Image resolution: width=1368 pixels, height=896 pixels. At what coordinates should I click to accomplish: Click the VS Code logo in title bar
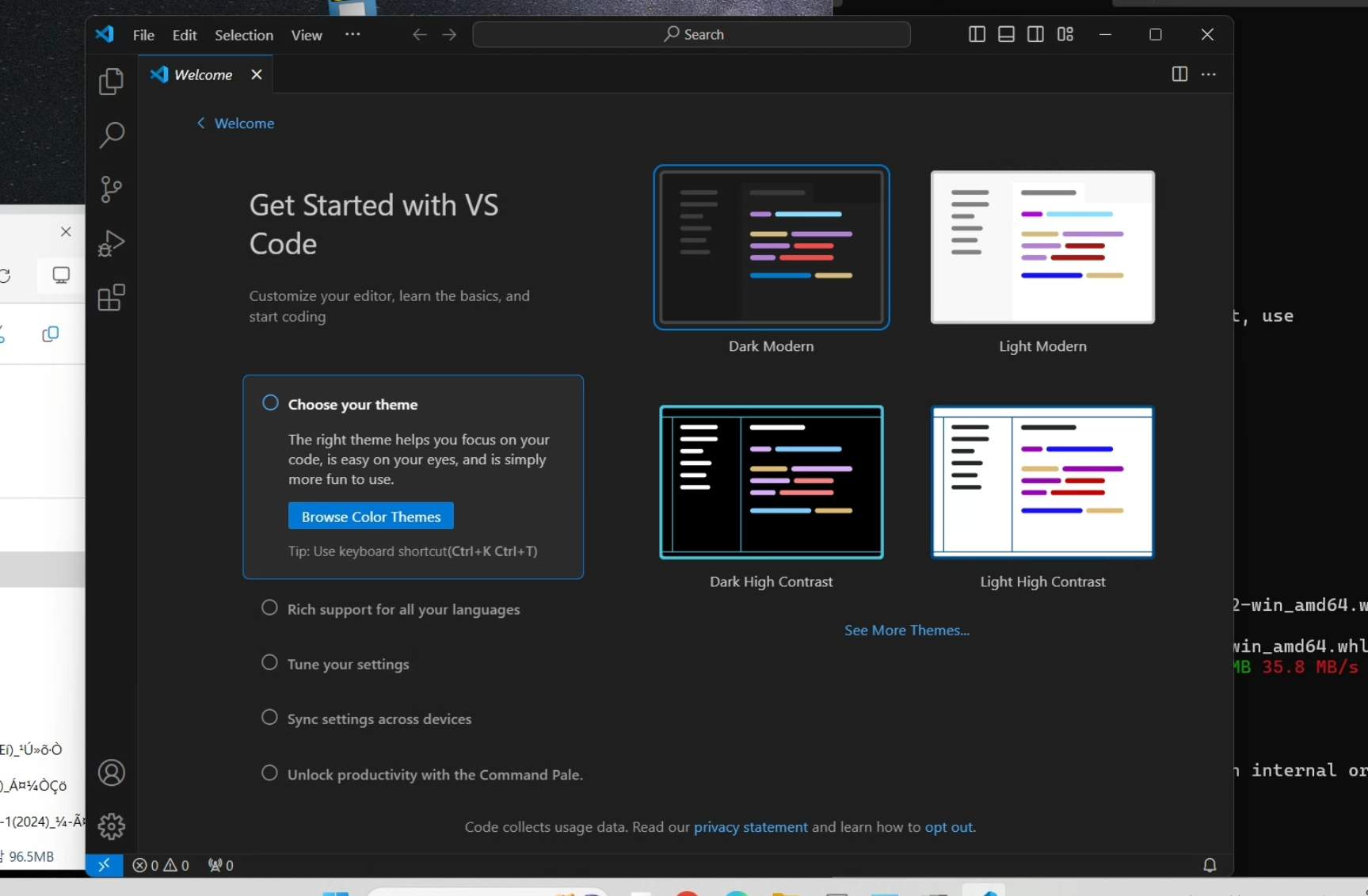pyautogui.click(x=105, y=34)
